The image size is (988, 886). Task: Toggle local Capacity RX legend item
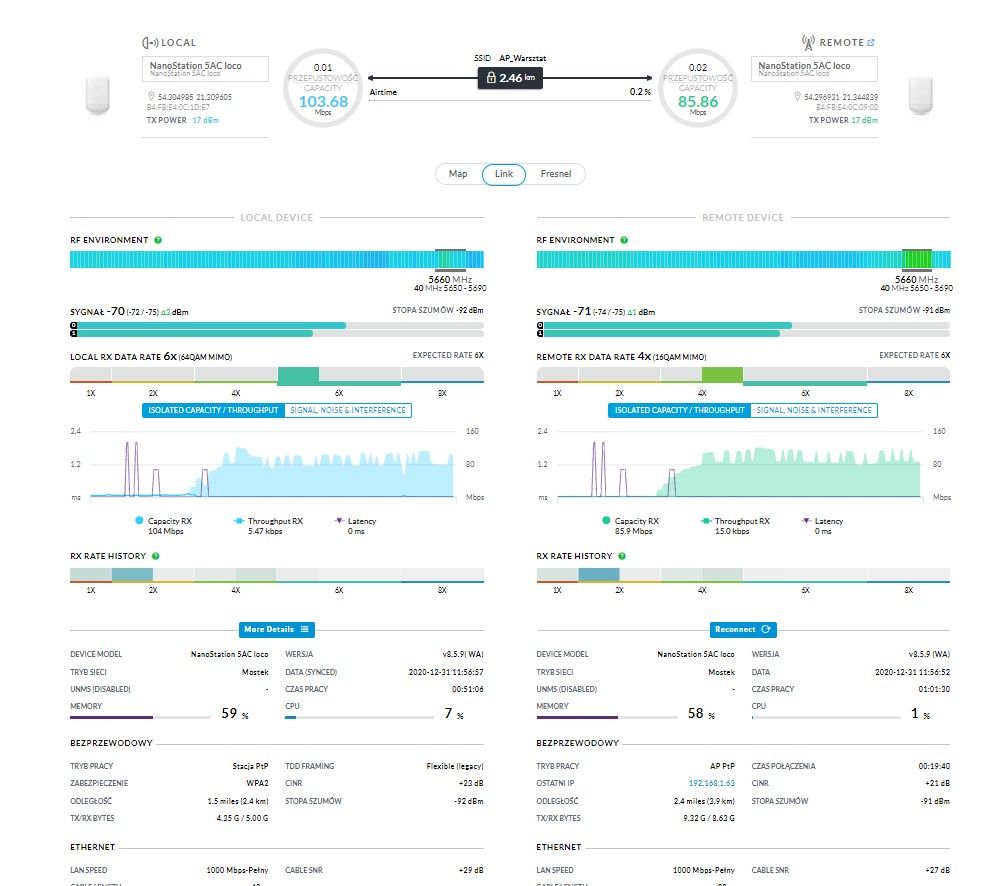164,526
